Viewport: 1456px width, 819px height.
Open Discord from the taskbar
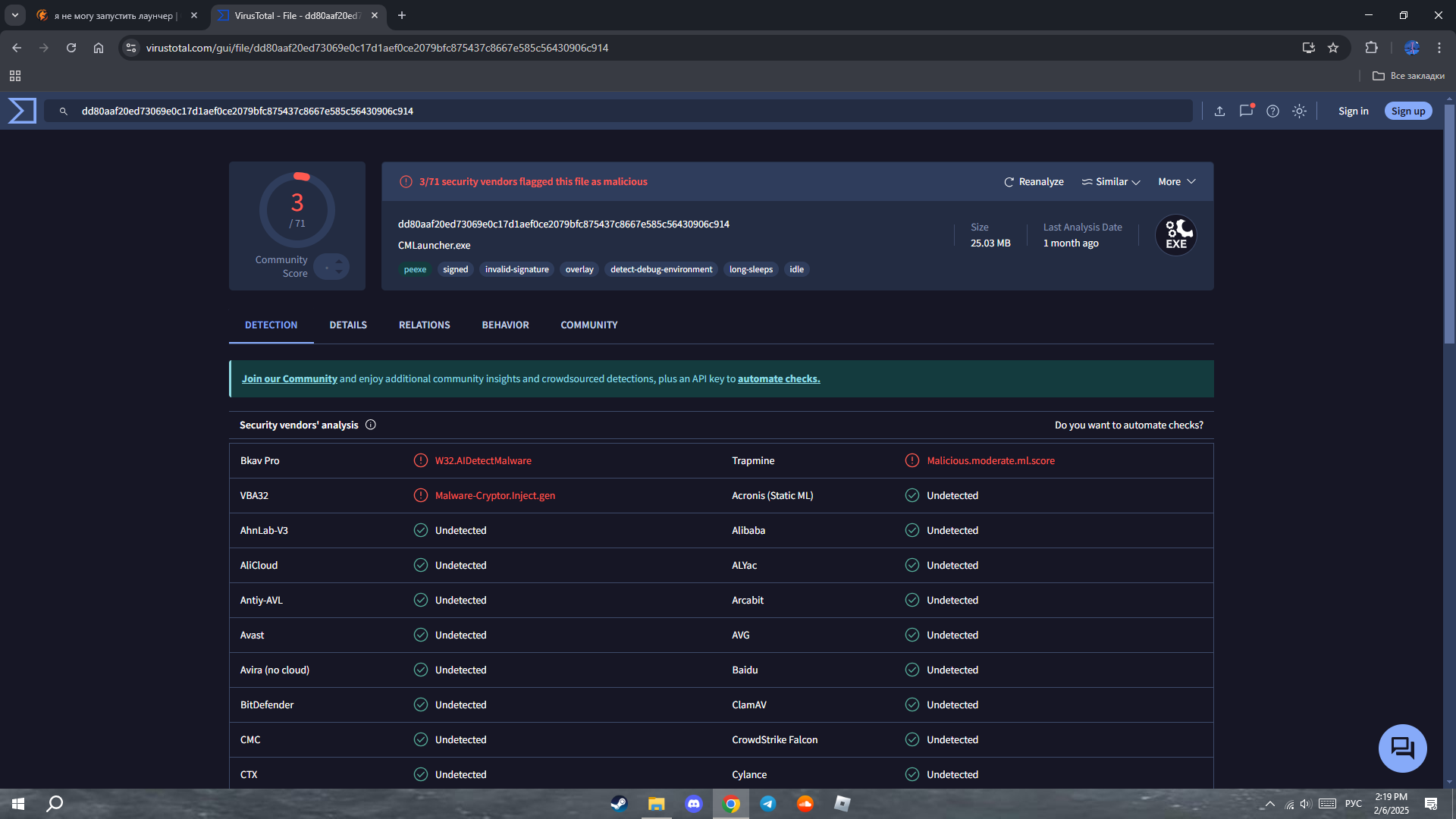tap(693, 804)
